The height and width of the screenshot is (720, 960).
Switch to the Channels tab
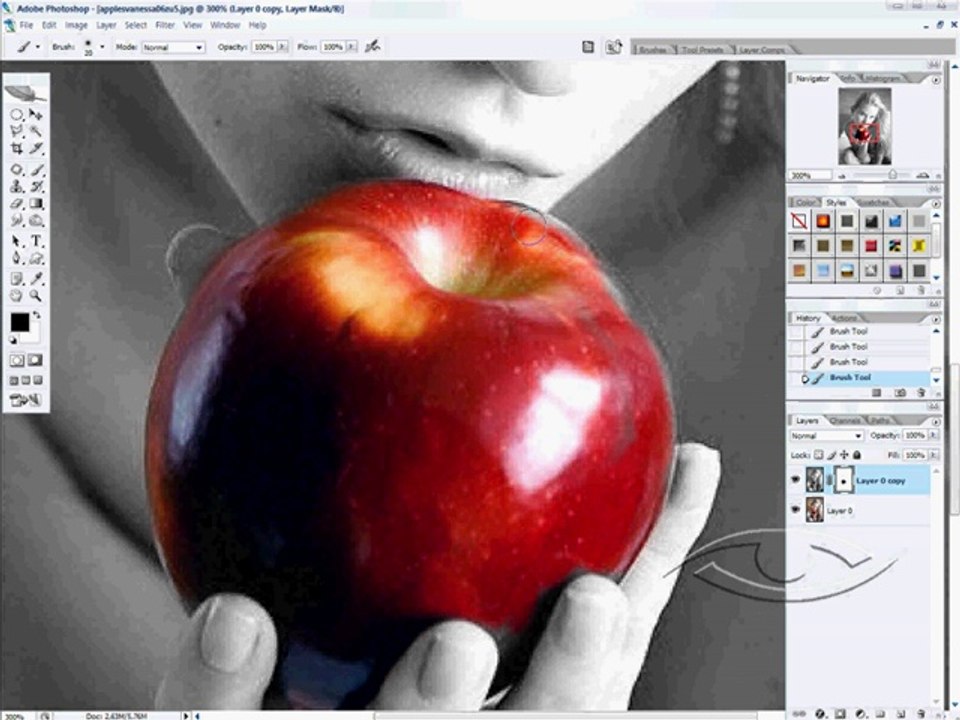(x=844, y=421)
